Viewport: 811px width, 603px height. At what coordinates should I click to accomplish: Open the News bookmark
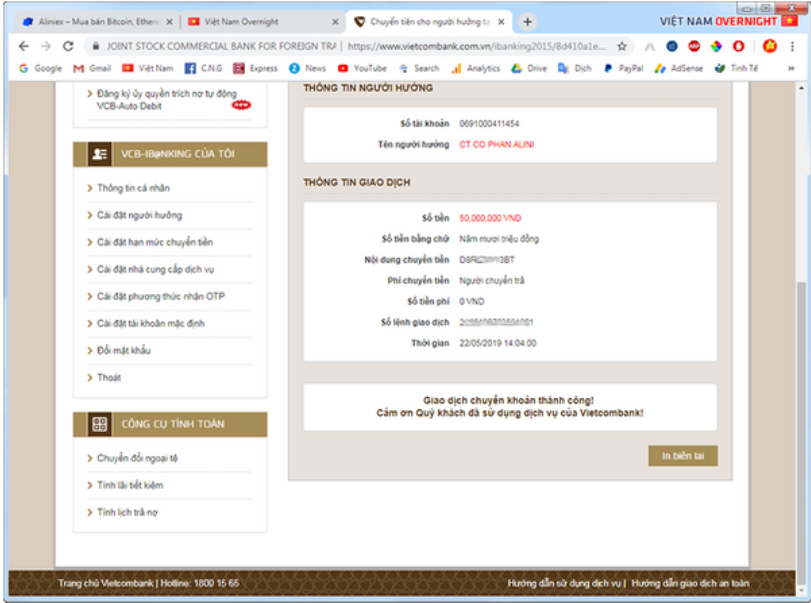point(308,68)
